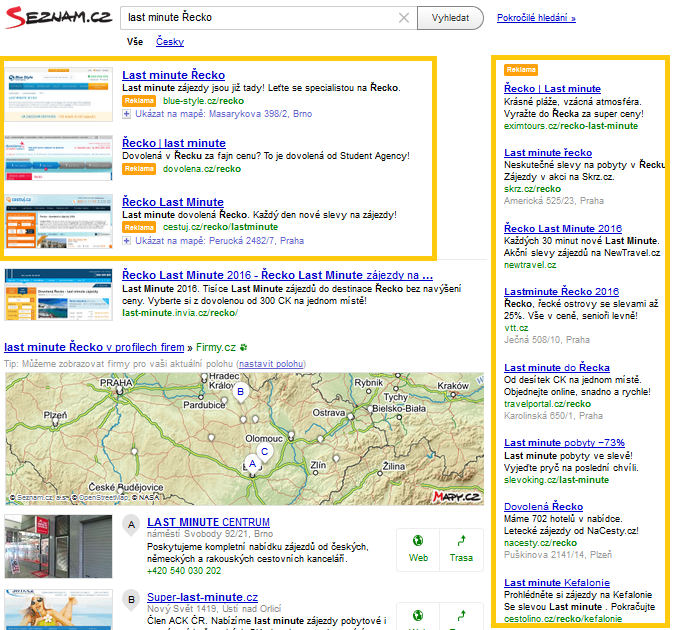The height and width of the screenshot is (630, 673).
Task: Click cestuj.cz/recko/lastminute URL
Action: click(221, 227)
